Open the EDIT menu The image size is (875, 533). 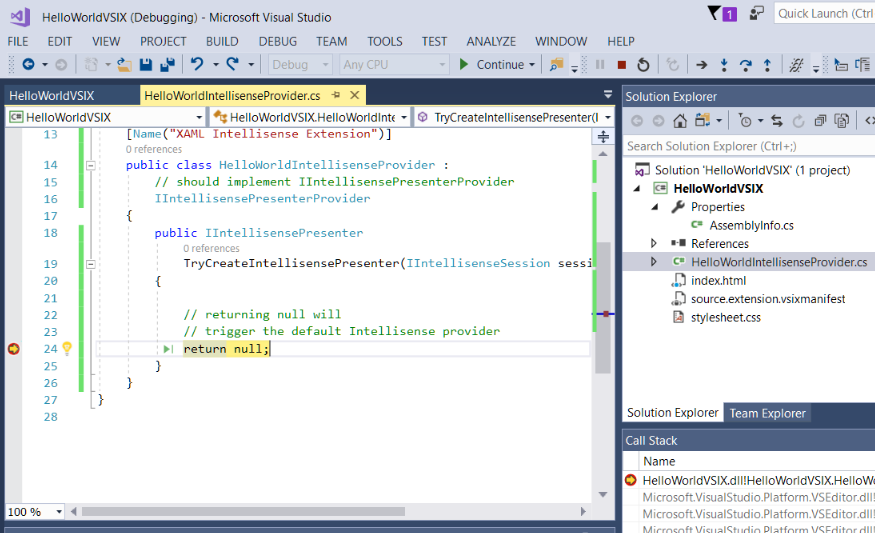coord(60,41)
